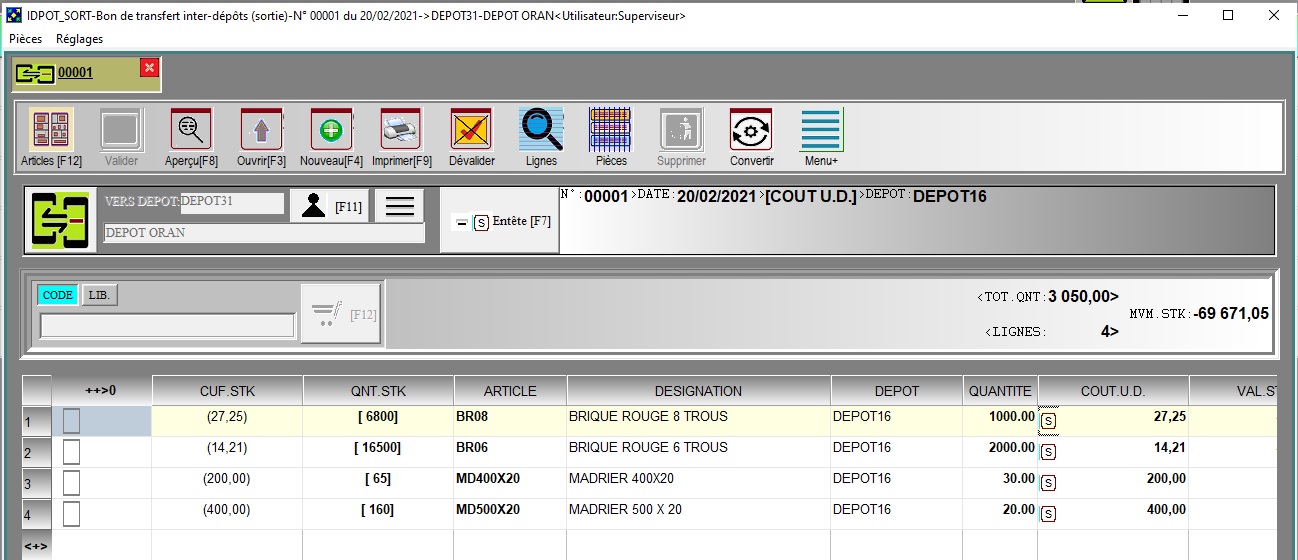Select row header number 1

coord(36,421)
